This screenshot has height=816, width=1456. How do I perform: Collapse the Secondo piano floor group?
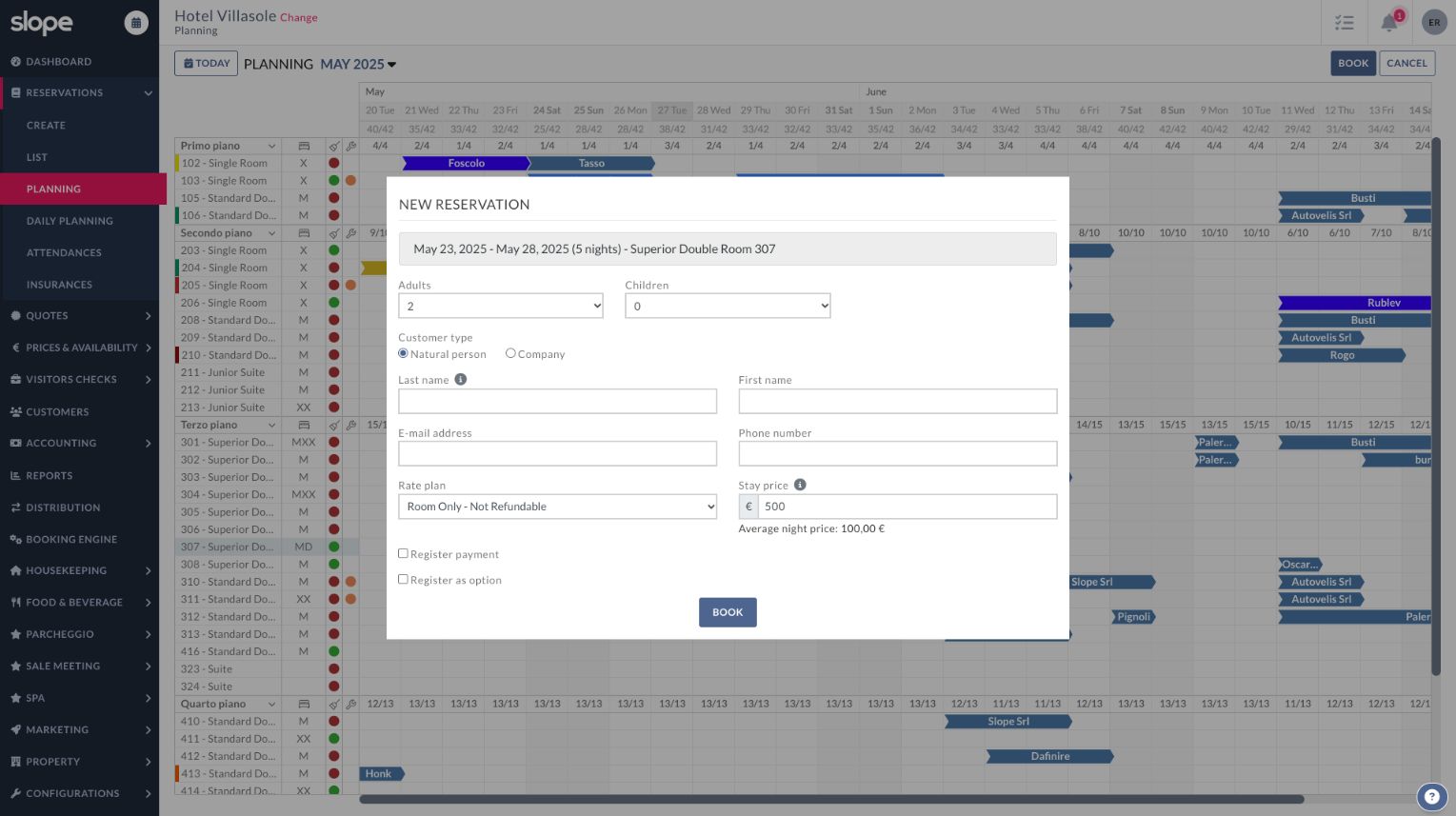pos(271,233)
